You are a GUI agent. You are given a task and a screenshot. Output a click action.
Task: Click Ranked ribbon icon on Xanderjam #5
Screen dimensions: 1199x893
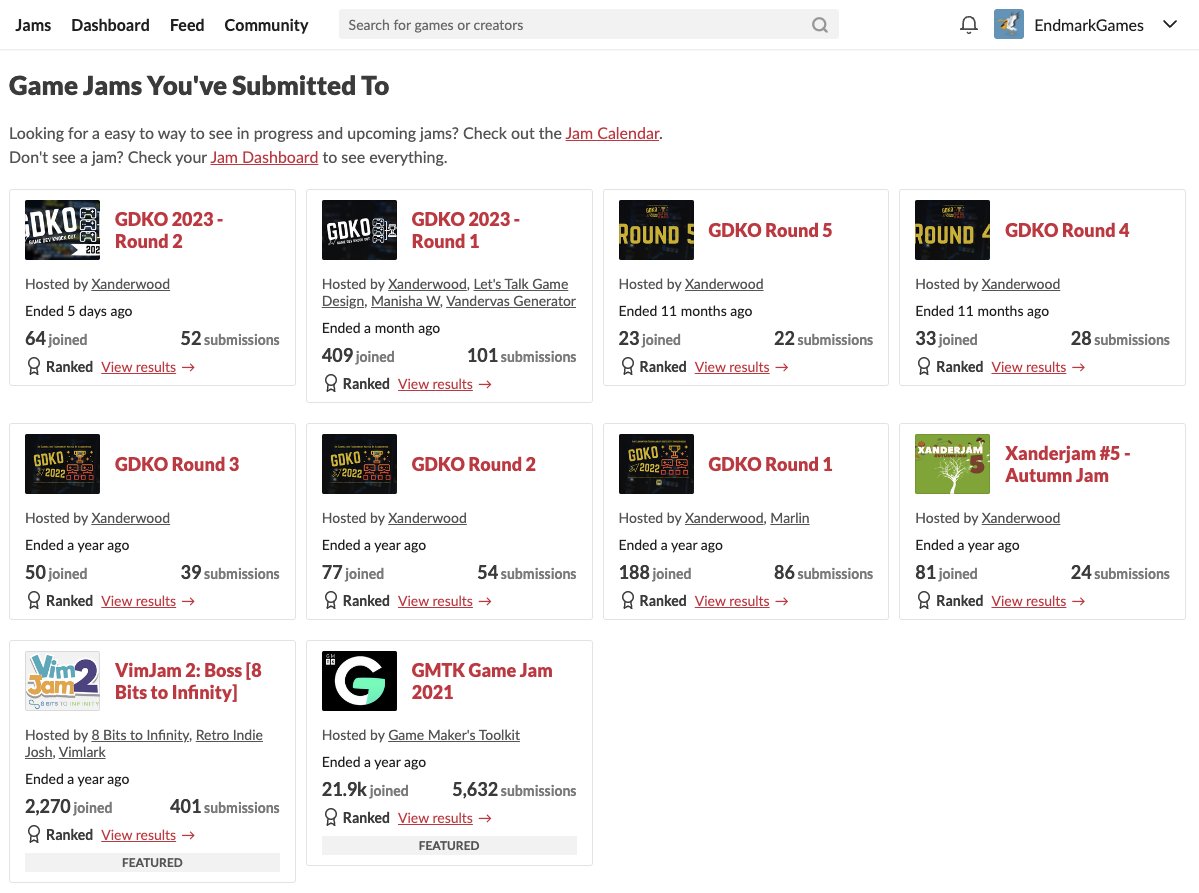pos(924,601)
